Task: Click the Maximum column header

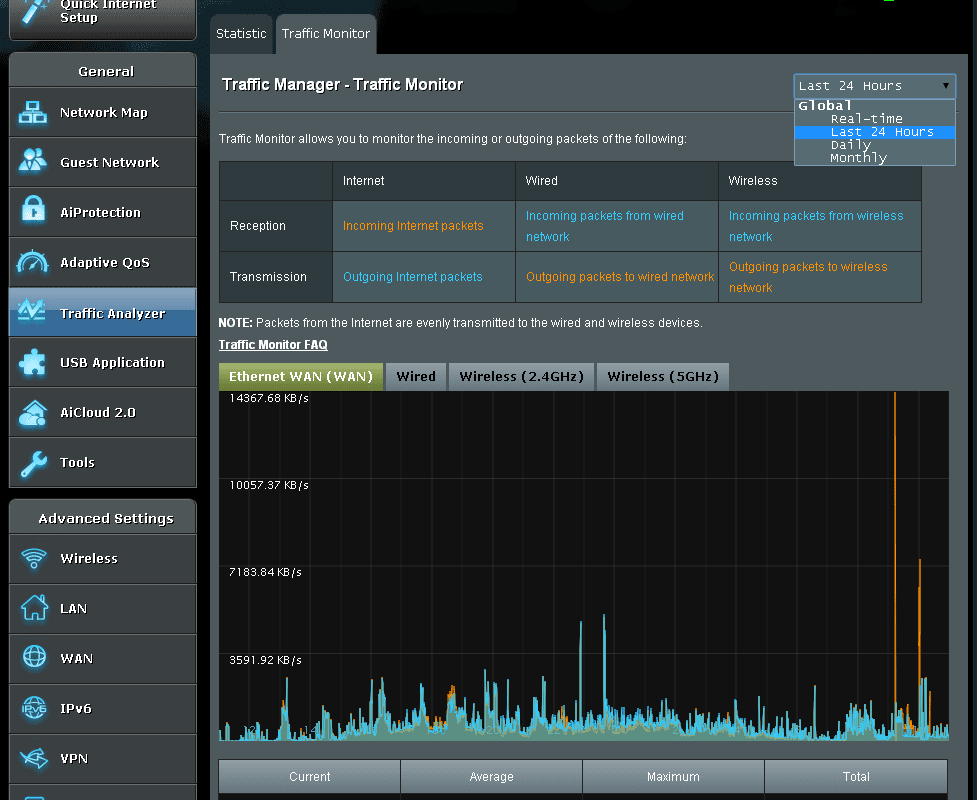Action: pyautogui.click(x=673, y=776)
